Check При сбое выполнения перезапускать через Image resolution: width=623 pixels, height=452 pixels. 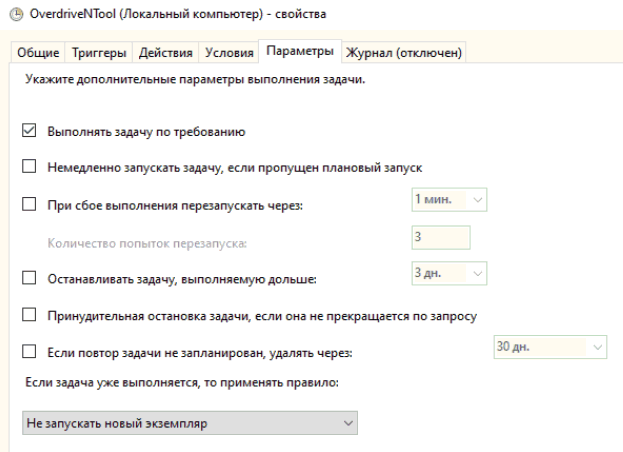(x=29, y=204)
